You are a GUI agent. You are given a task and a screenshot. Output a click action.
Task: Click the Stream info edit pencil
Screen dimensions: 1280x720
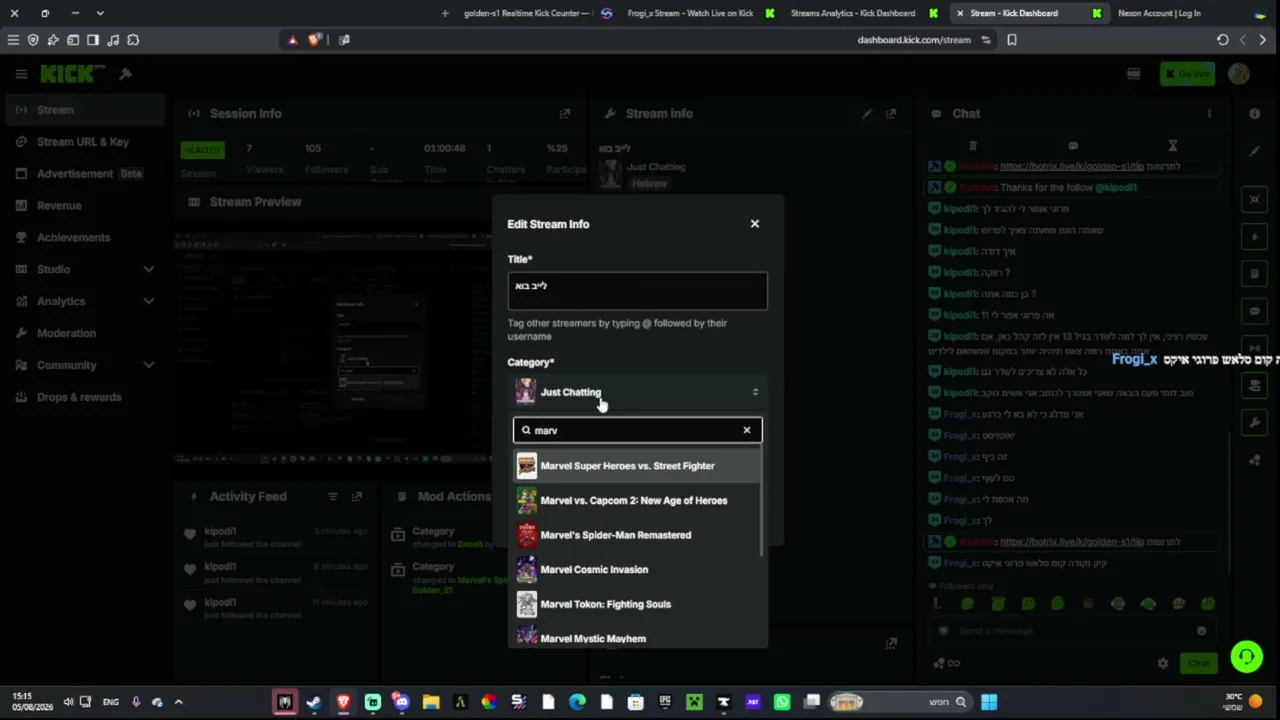point(867,114)
